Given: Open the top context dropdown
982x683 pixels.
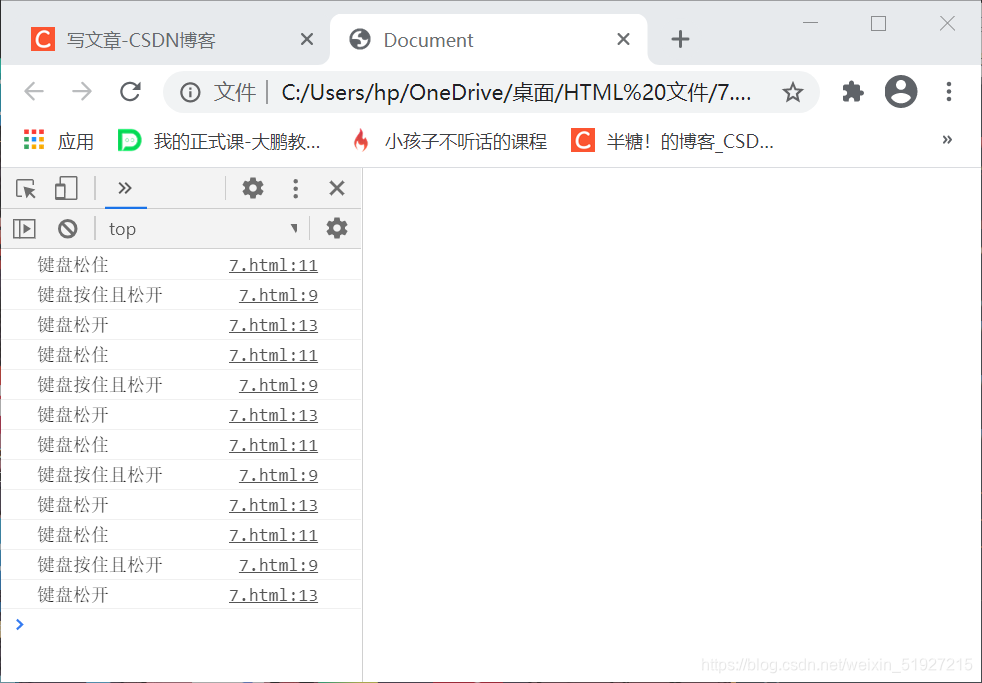Looking at the screenshot, I should pyautogui.click(x=203, y=229).
